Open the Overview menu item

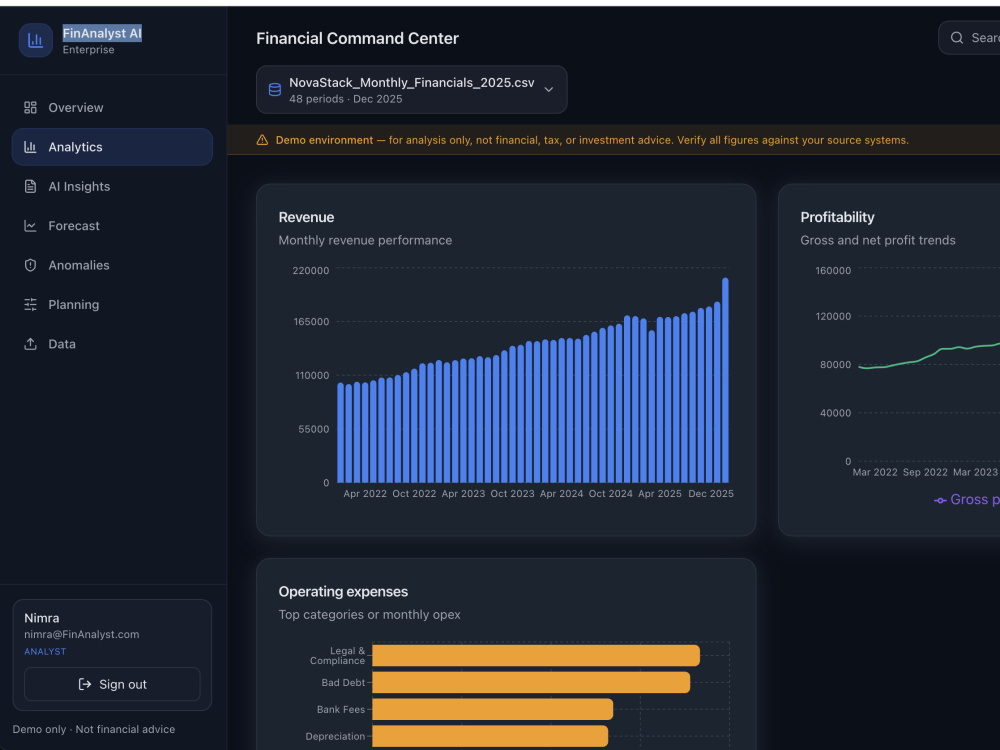[x=112, y=107]
